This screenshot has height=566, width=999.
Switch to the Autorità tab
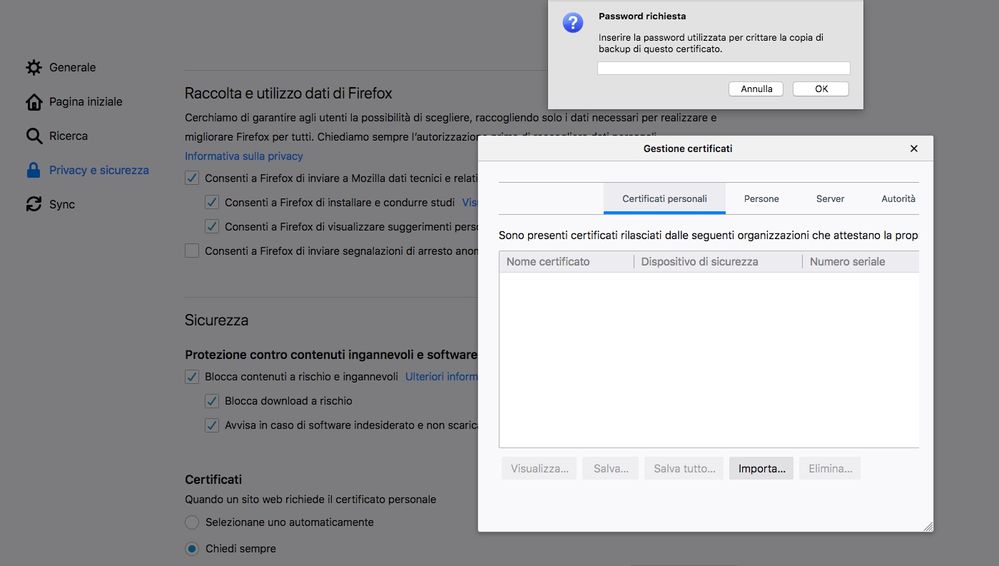[897, 199]
